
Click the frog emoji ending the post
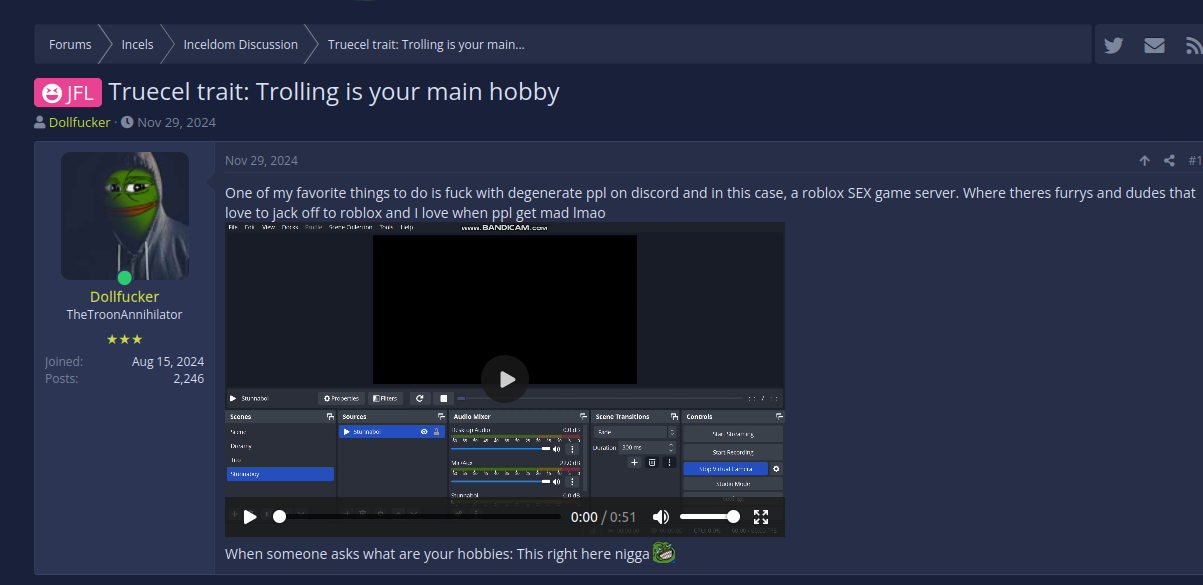click(664, 552)
